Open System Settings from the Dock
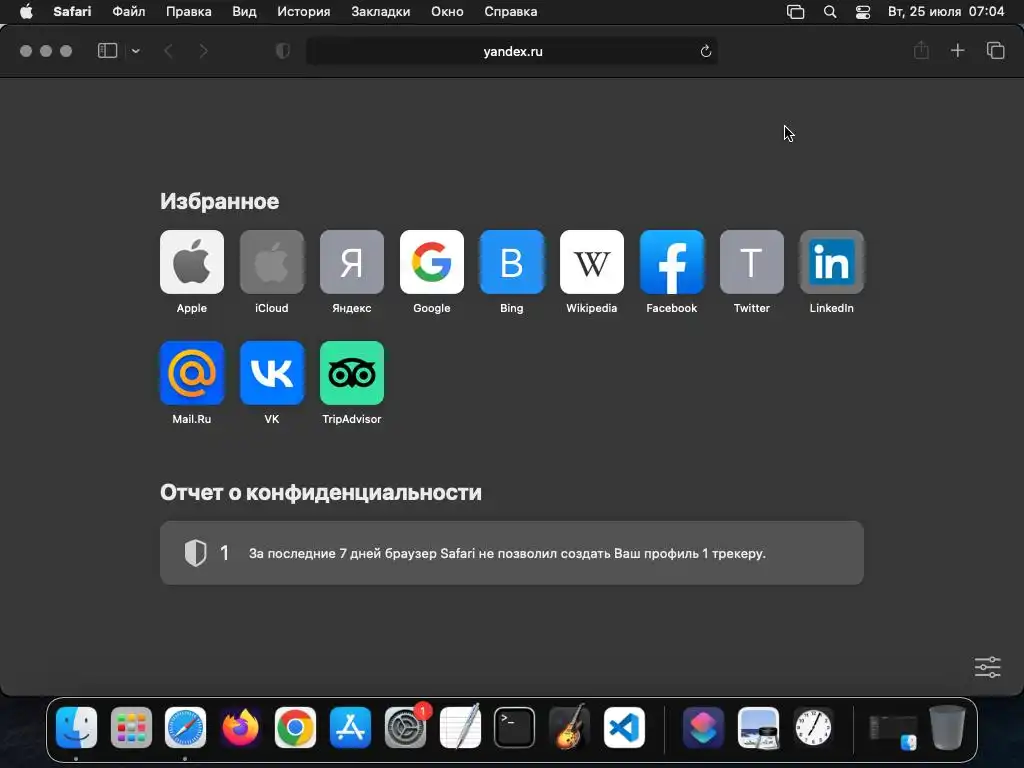1024x768 pixels. [x=405, y=727]
